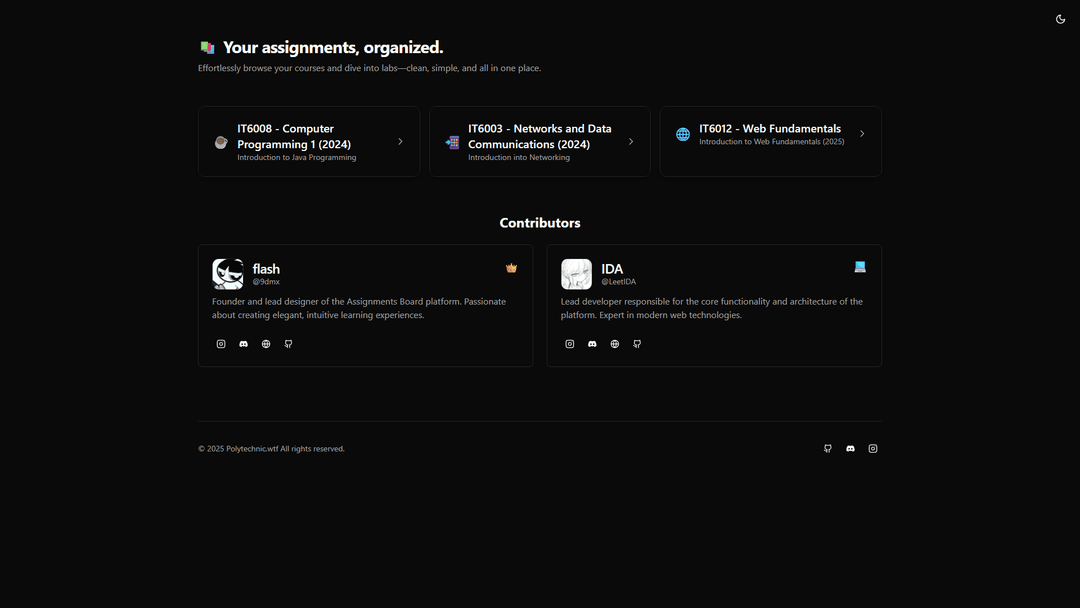
Task: Toggle dark mode with the moon icon
Action: [1060, 19]
